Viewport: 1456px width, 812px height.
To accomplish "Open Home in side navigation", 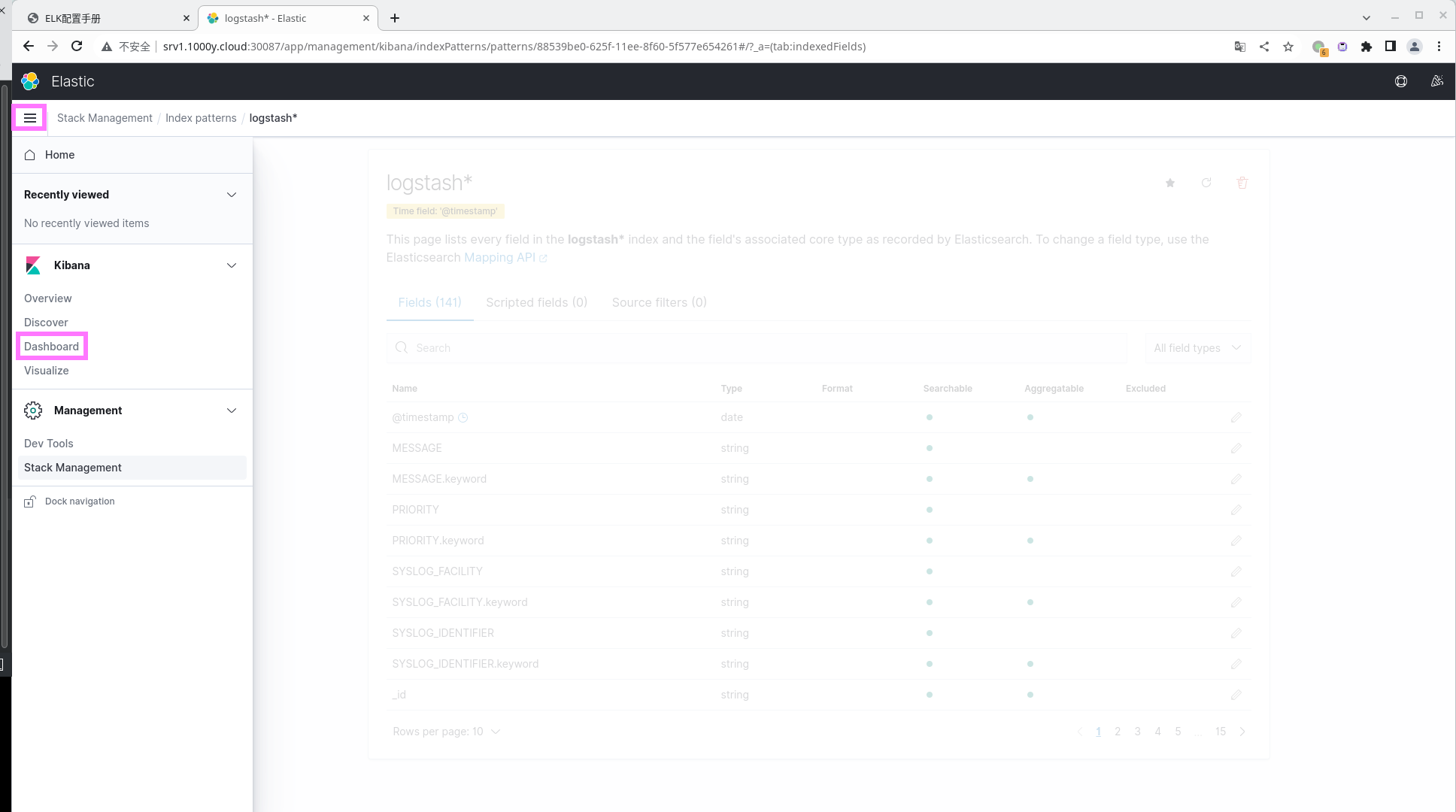I will (x=59, y=155).
